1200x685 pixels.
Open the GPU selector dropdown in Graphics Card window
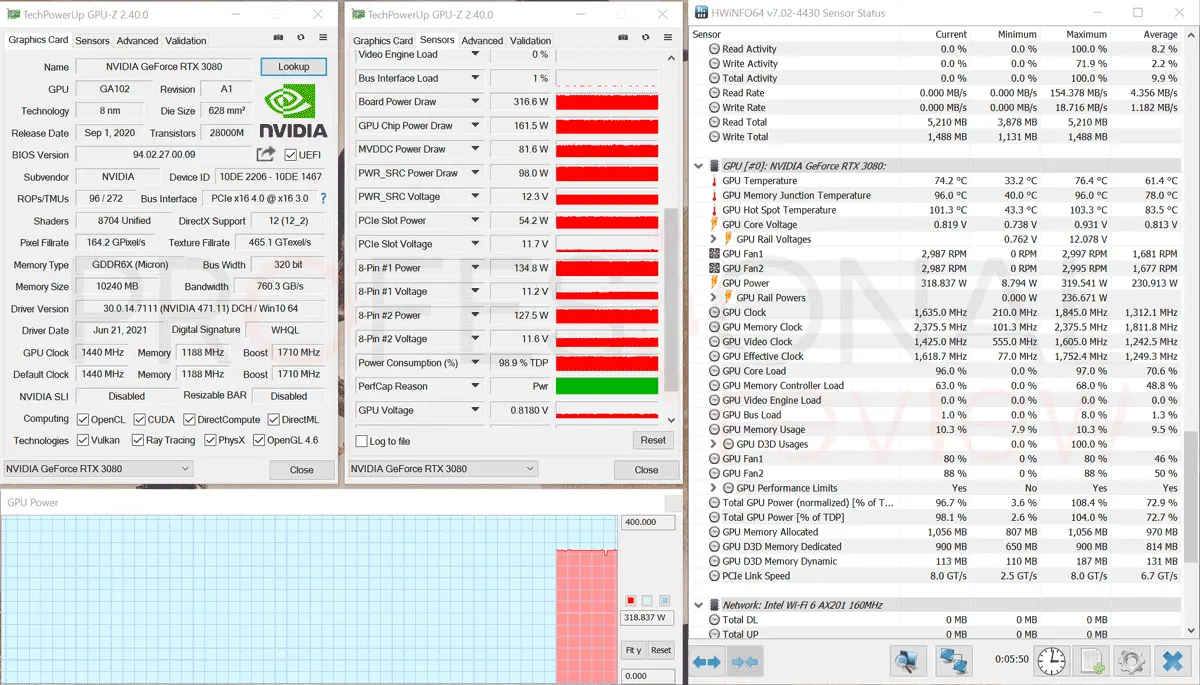coord(98,469)
